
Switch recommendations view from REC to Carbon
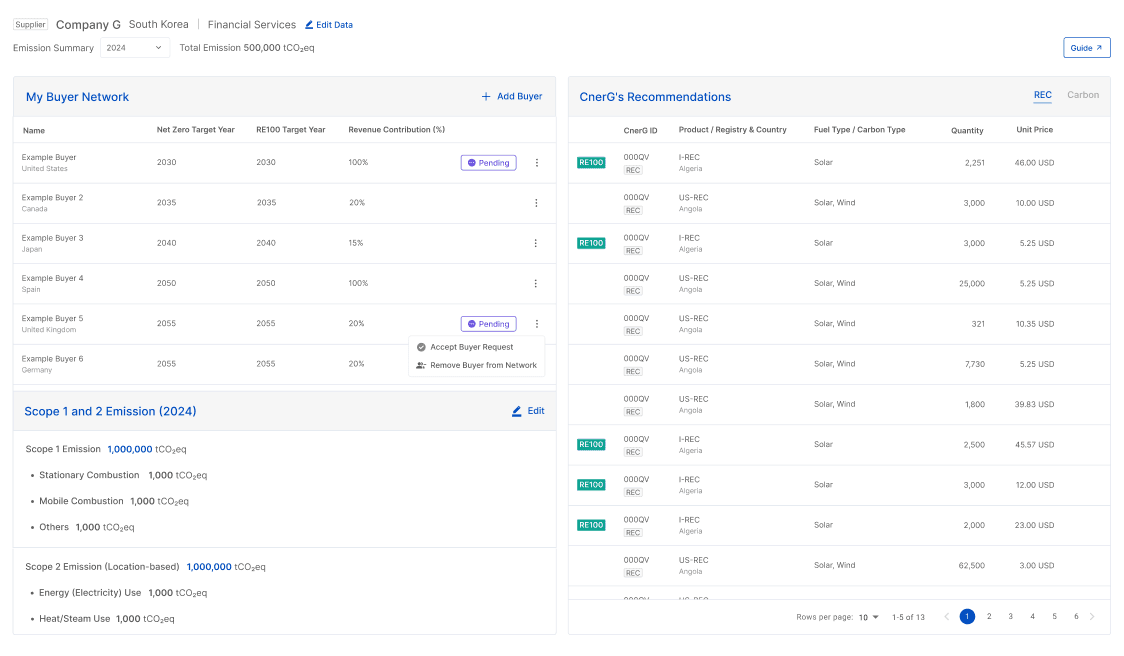coord(1083,94)
